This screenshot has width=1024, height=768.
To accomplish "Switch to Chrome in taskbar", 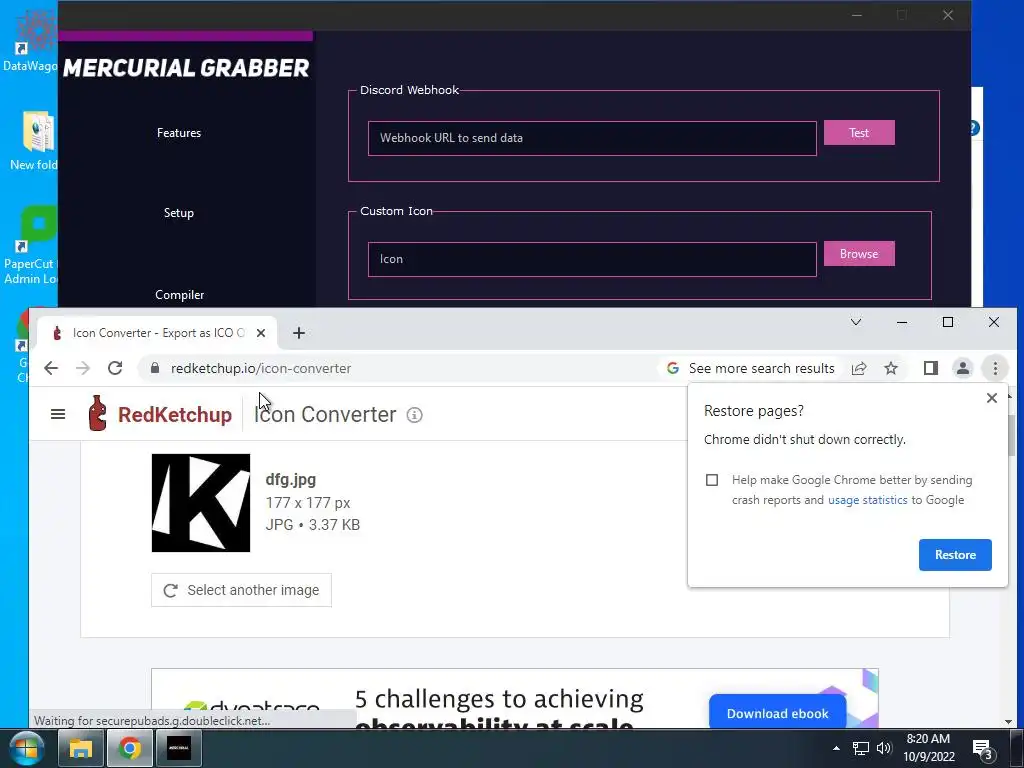I will (129, 748).
